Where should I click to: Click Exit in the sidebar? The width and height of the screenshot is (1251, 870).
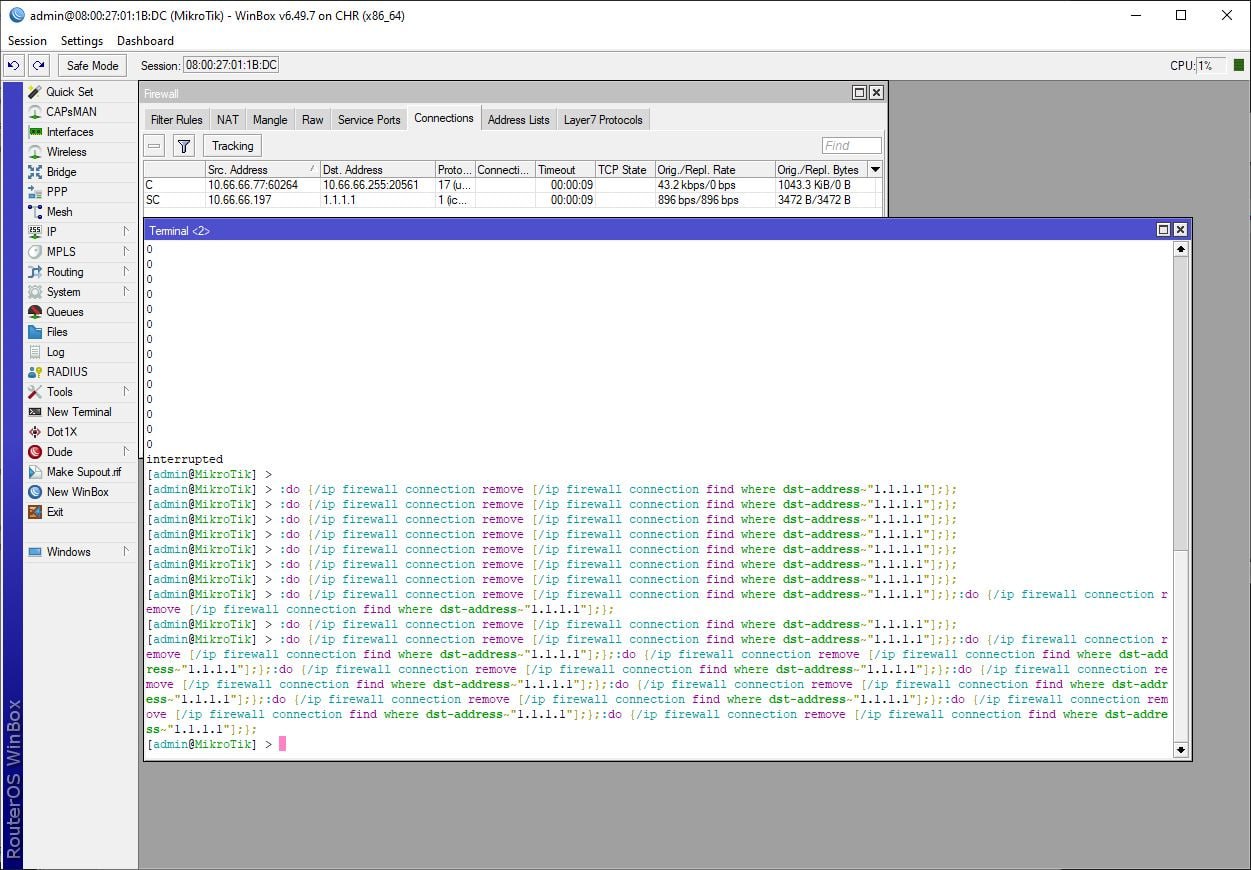pos(55,512)
